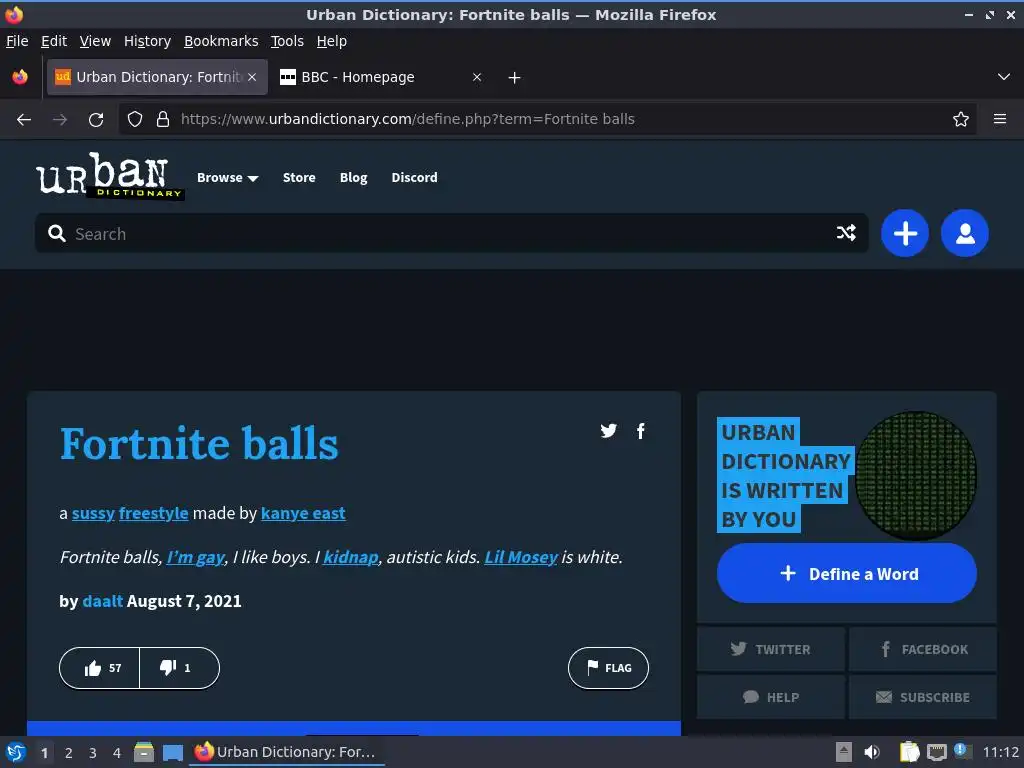This screenshot has width=1024, height=768.
Task: Click the site security padlock icon
Action: click(163, 119)
